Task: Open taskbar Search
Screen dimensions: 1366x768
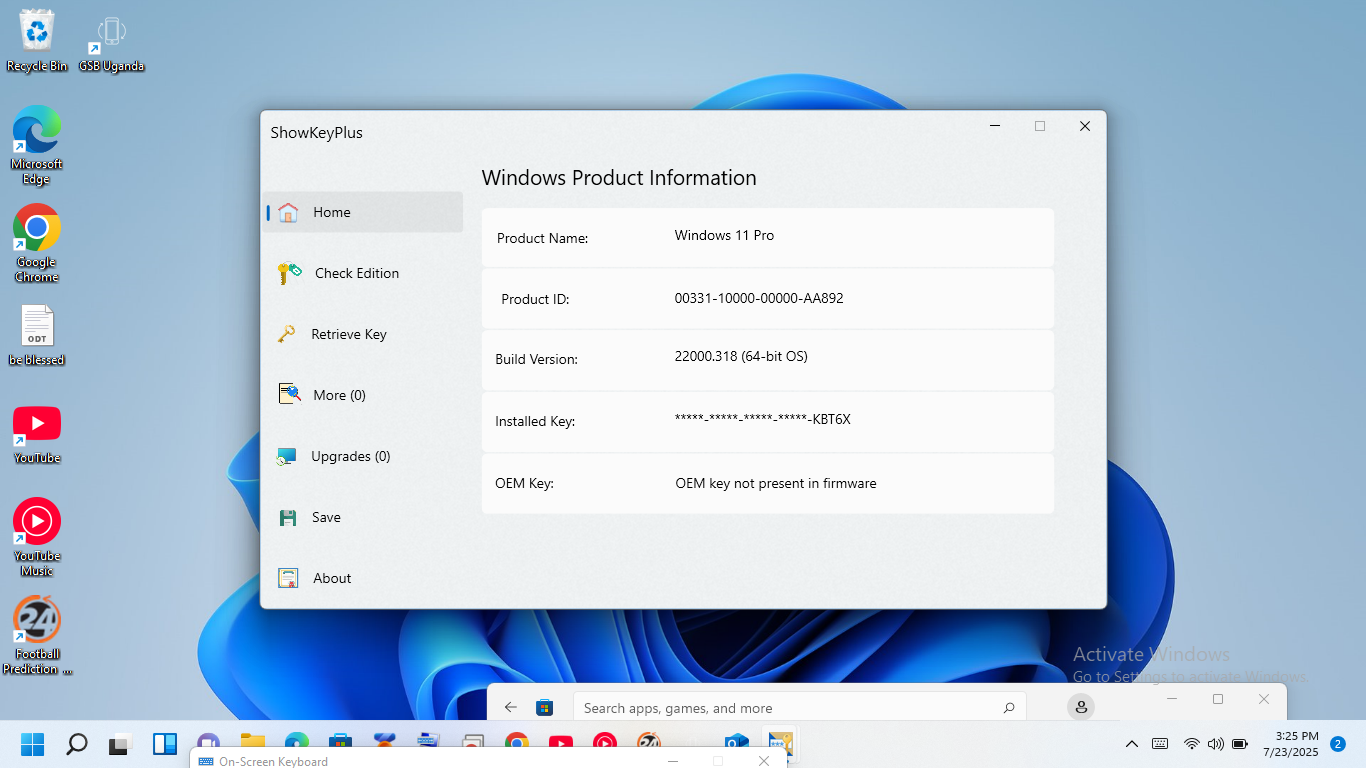Action: tap(77, 744)
